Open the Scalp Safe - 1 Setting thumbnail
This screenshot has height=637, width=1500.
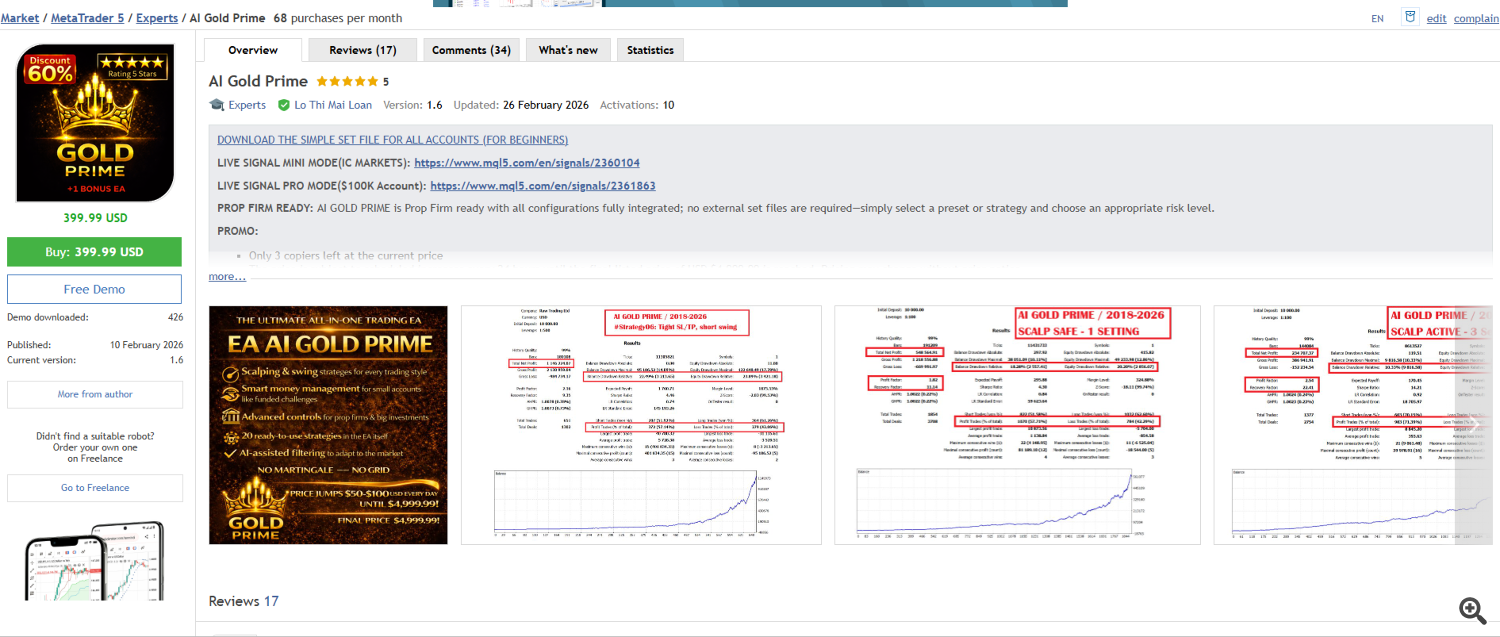pos(1015,425)
